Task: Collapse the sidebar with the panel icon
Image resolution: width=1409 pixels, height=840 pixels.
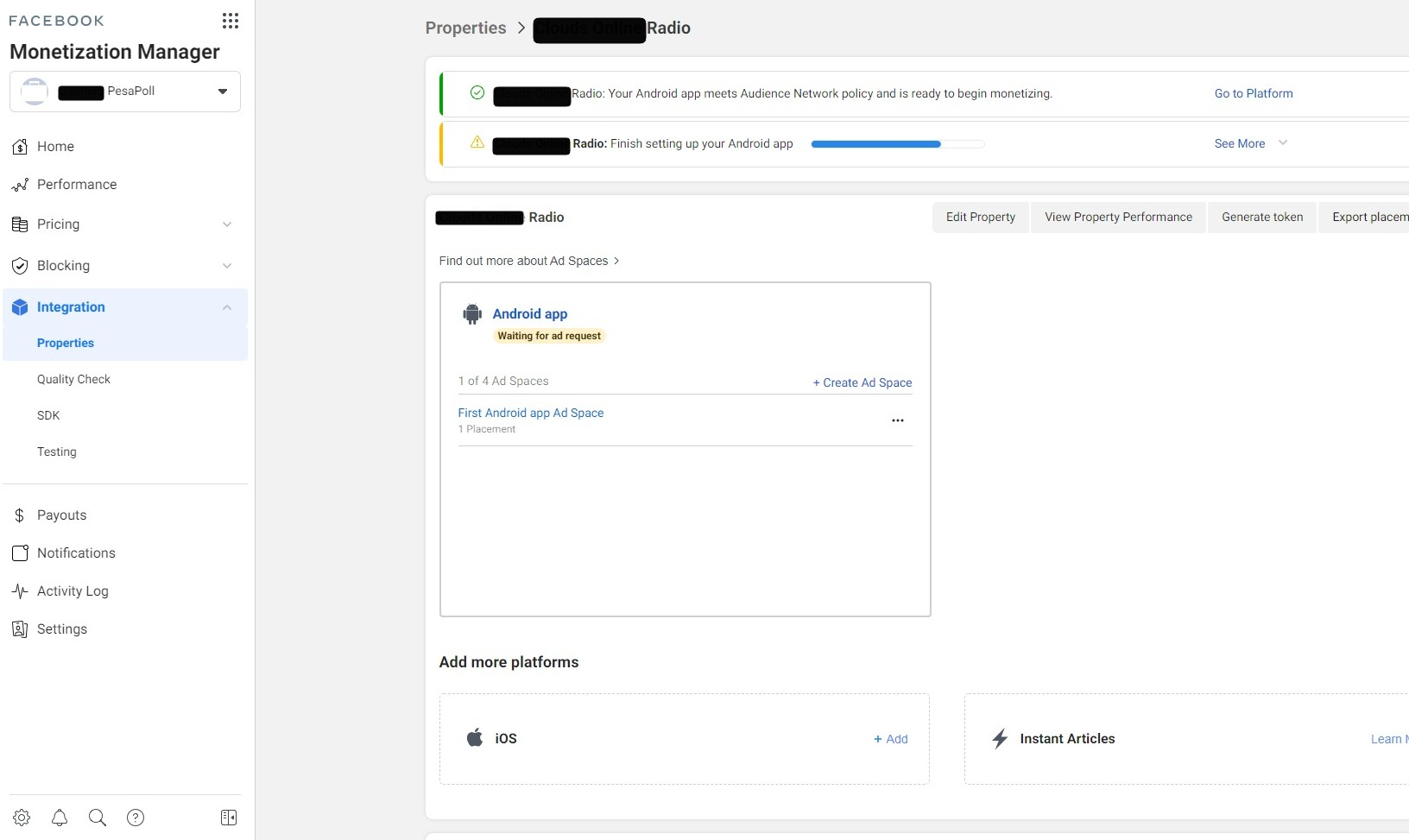Action: (229, 818)
